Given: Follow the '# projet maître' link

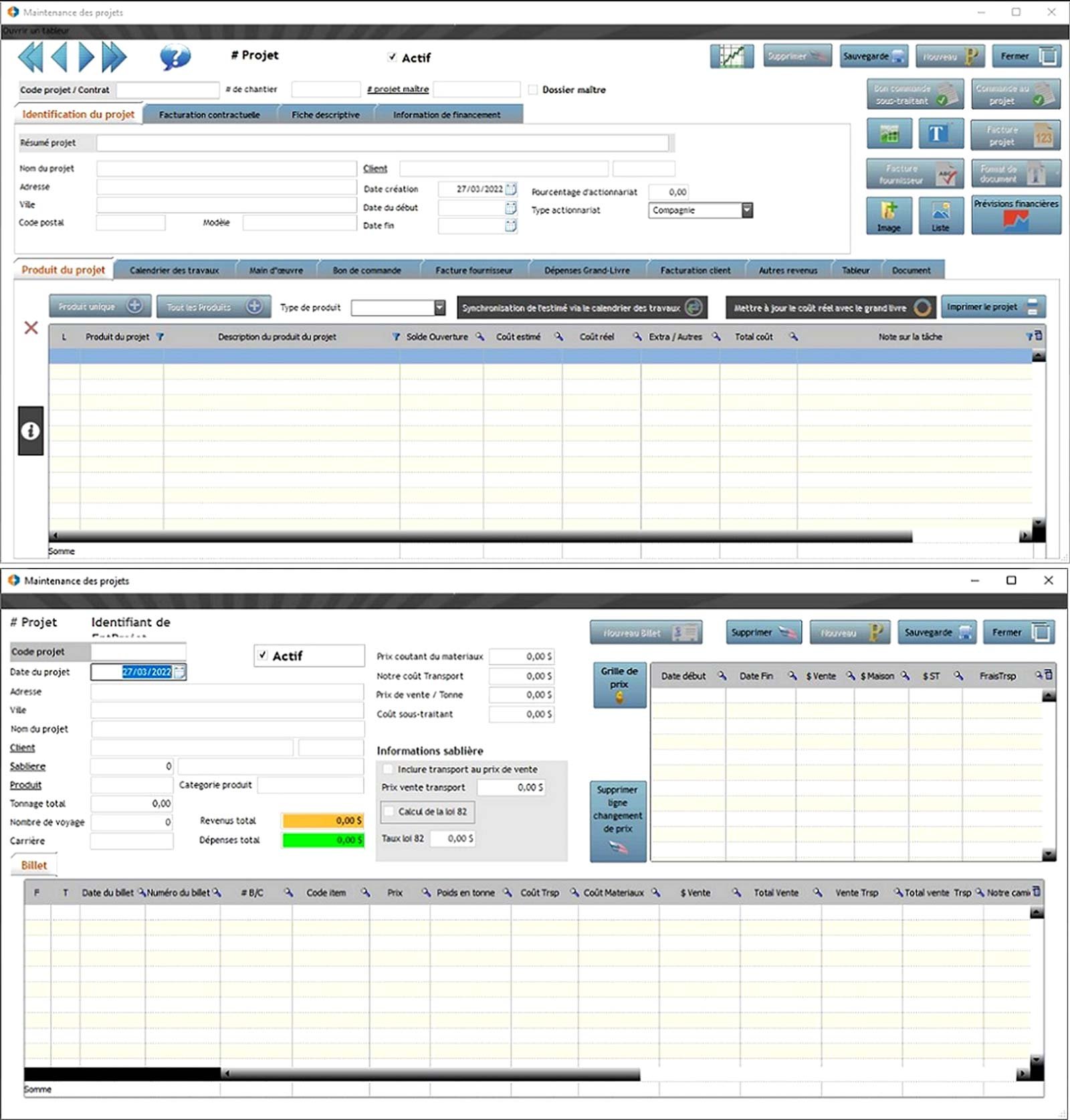Looking at the screenshot, I should click(x=398, y=89).
